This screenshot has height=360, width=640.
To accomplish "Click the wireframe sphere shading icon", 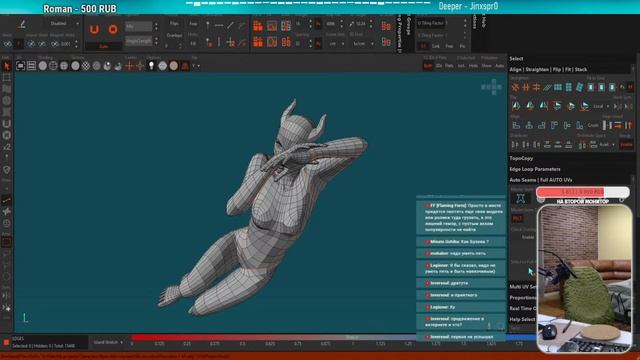I will (53, 66).
